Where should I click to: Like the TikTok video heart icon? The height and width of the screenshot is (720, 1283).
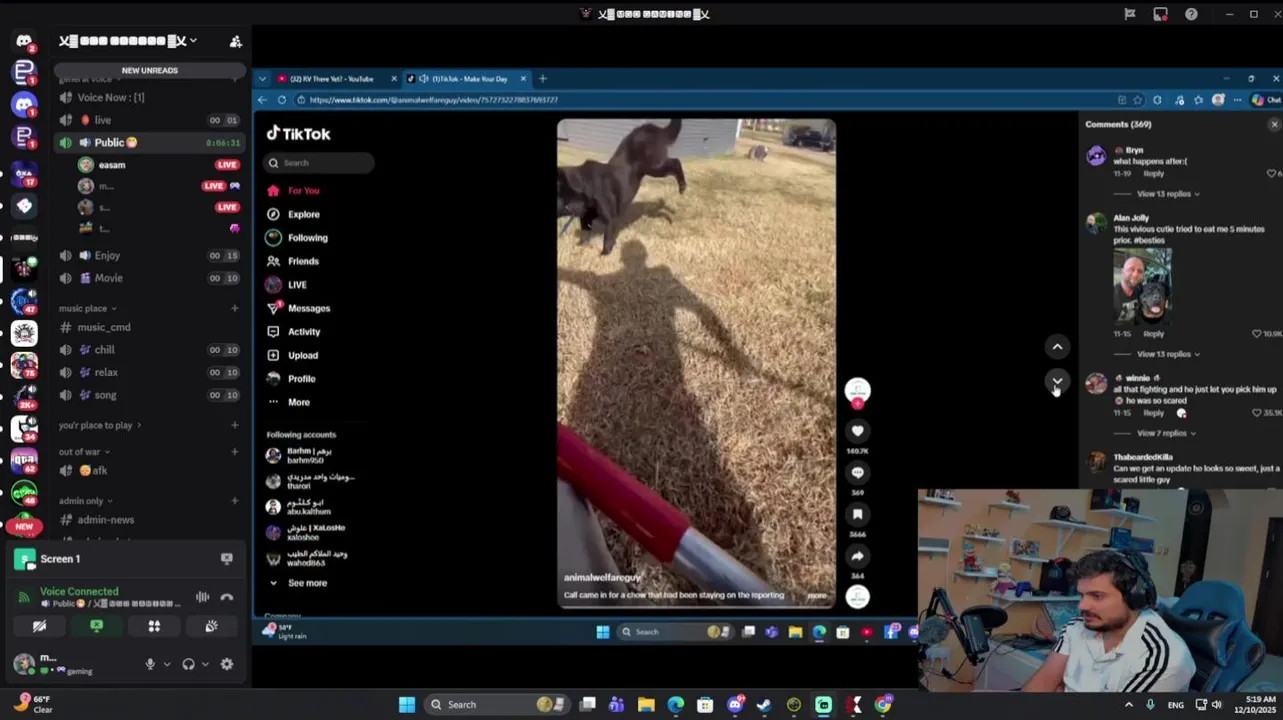click(857, 431)
